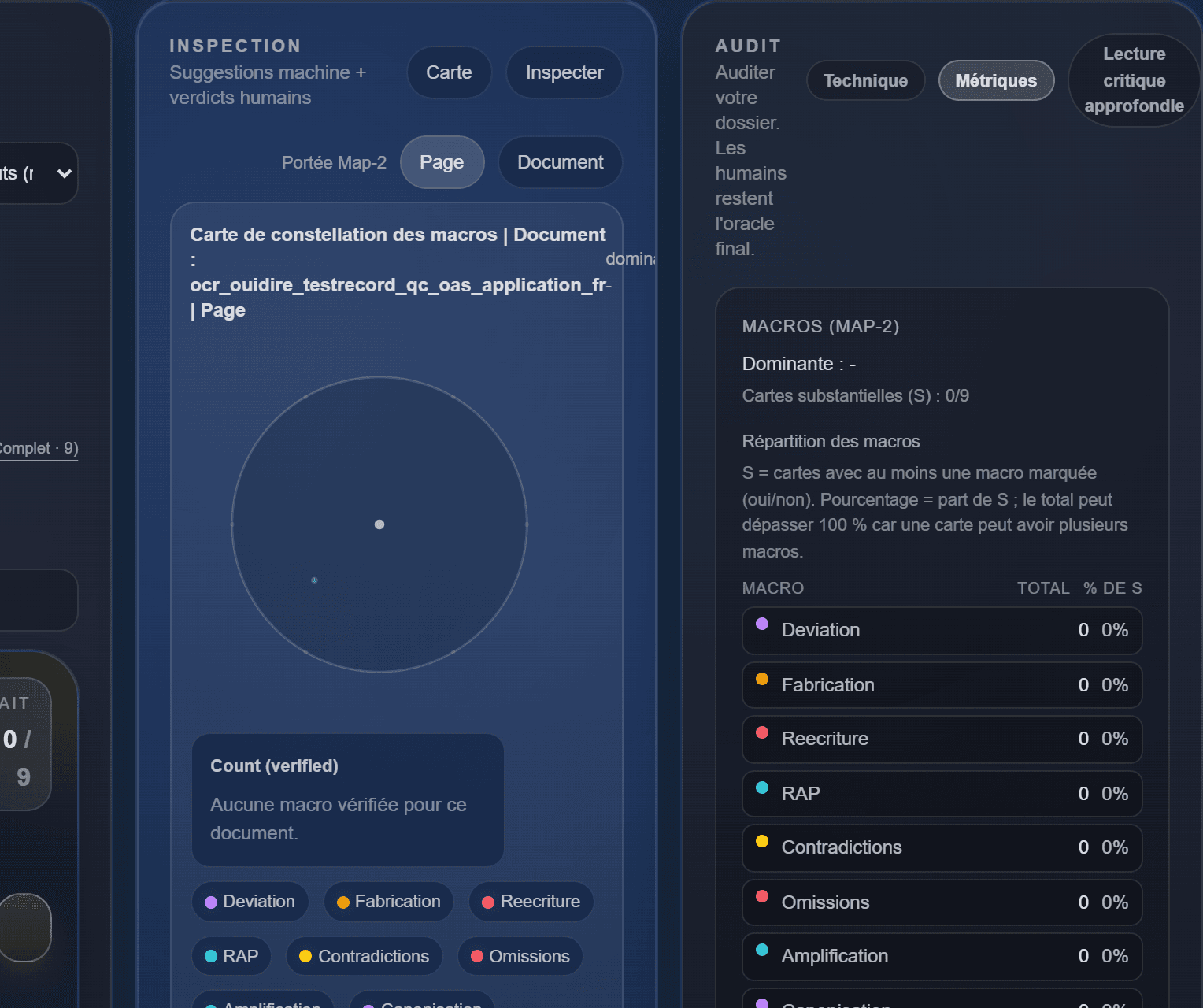Select the "Métriques" tab
The height and width of the screenshot is (1008, 1203).
(x=996, y=80)
